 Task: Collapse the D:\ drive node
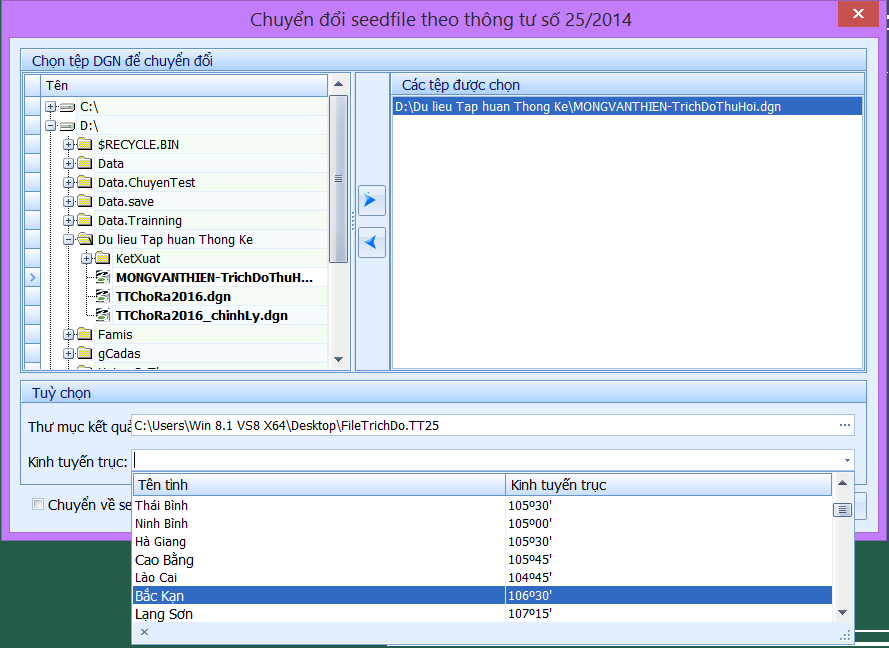click(x=50, y=126)
